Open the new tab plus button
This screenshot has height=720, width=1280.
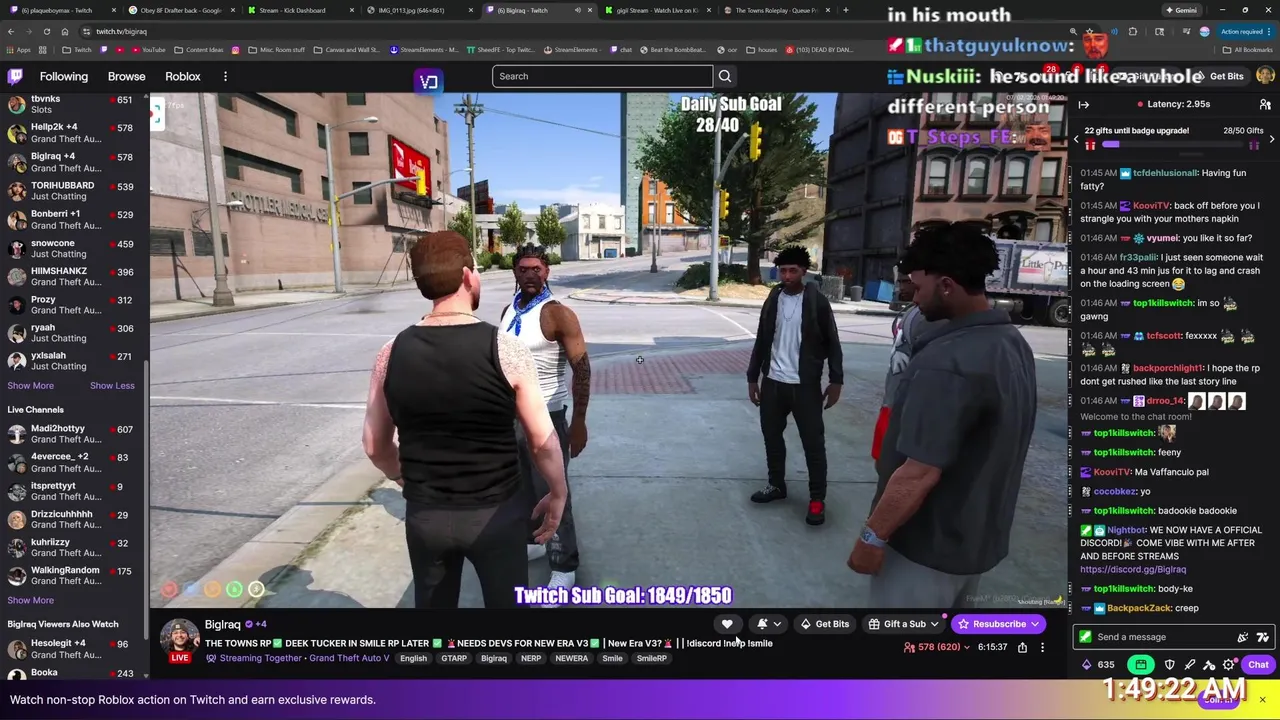845,10
